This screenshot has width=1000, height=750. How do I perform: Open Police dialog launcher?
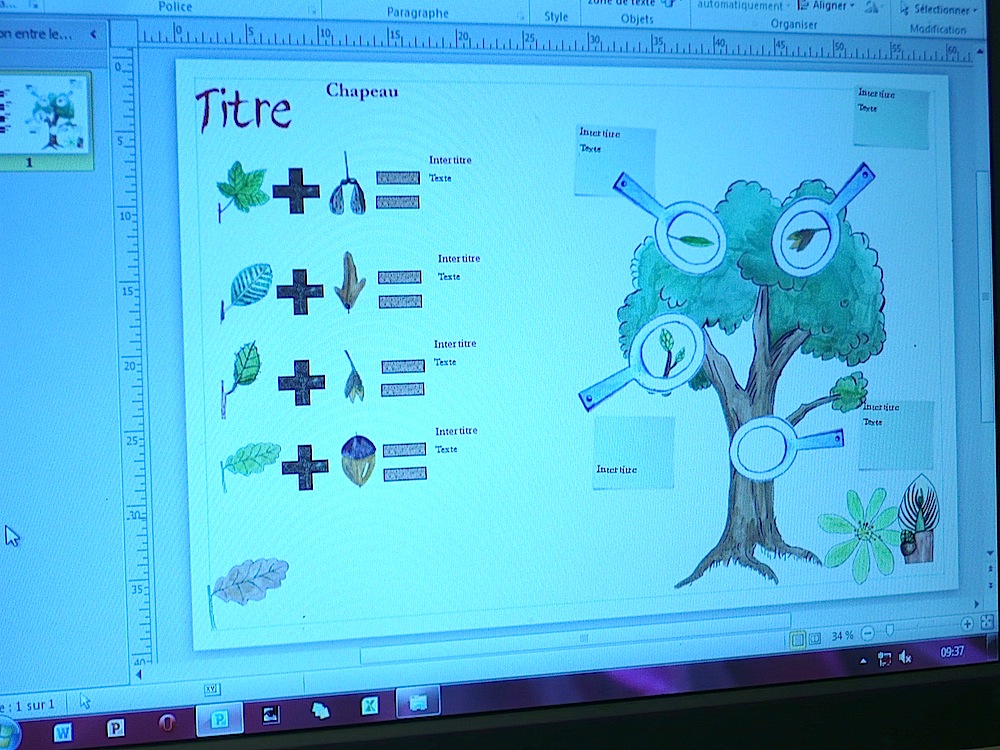pos(312,10)
